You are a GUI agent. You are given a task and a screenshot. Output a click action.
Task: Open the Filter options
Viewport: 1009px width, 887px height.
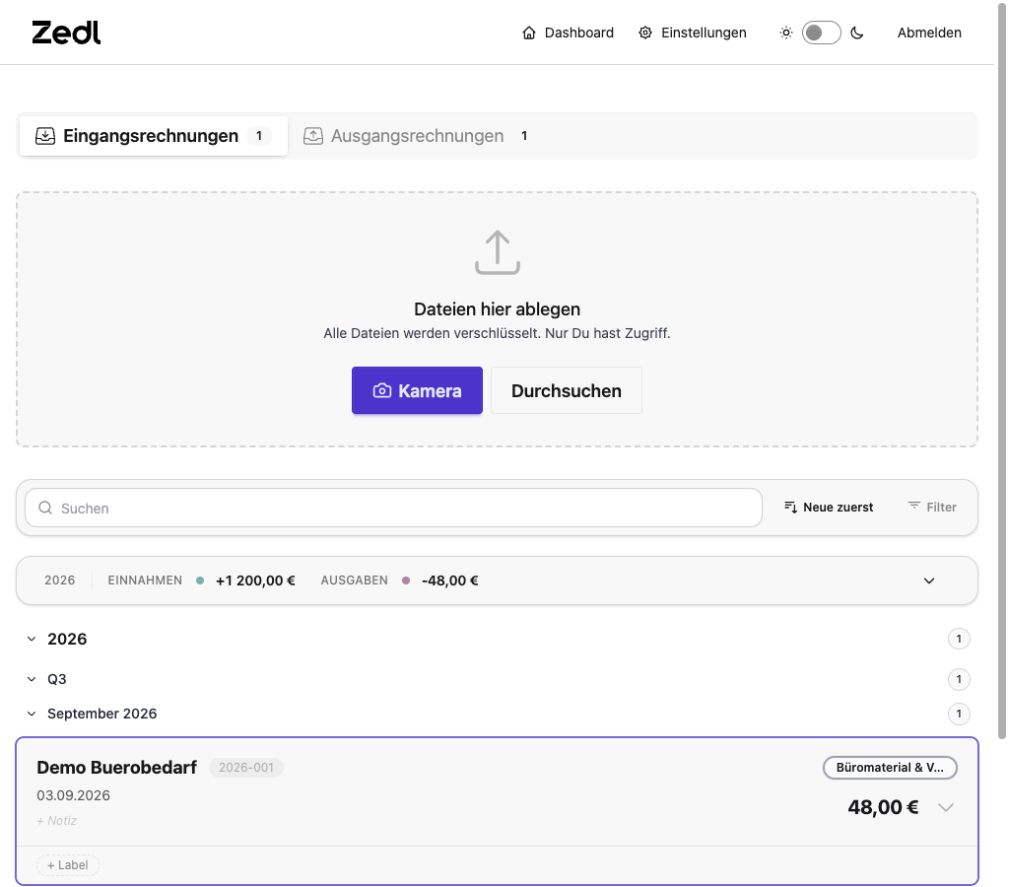[932, 507]
